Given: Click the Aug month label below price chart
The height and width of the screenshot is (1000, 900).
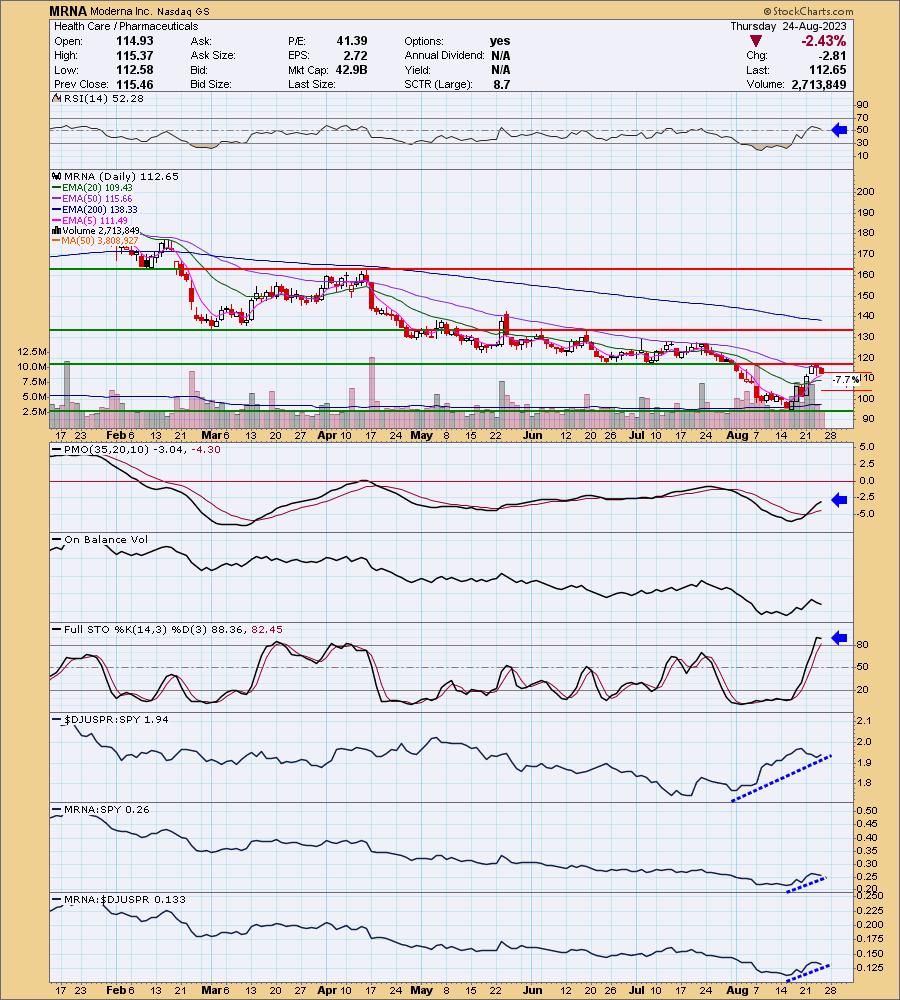Looking at the screenshot, I should (737, 435).
